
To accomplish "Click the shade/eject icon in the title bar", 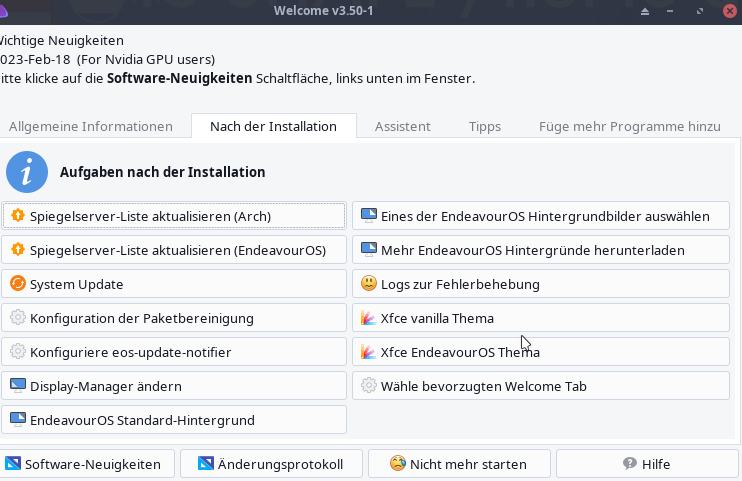I will (x=645, y=11).
